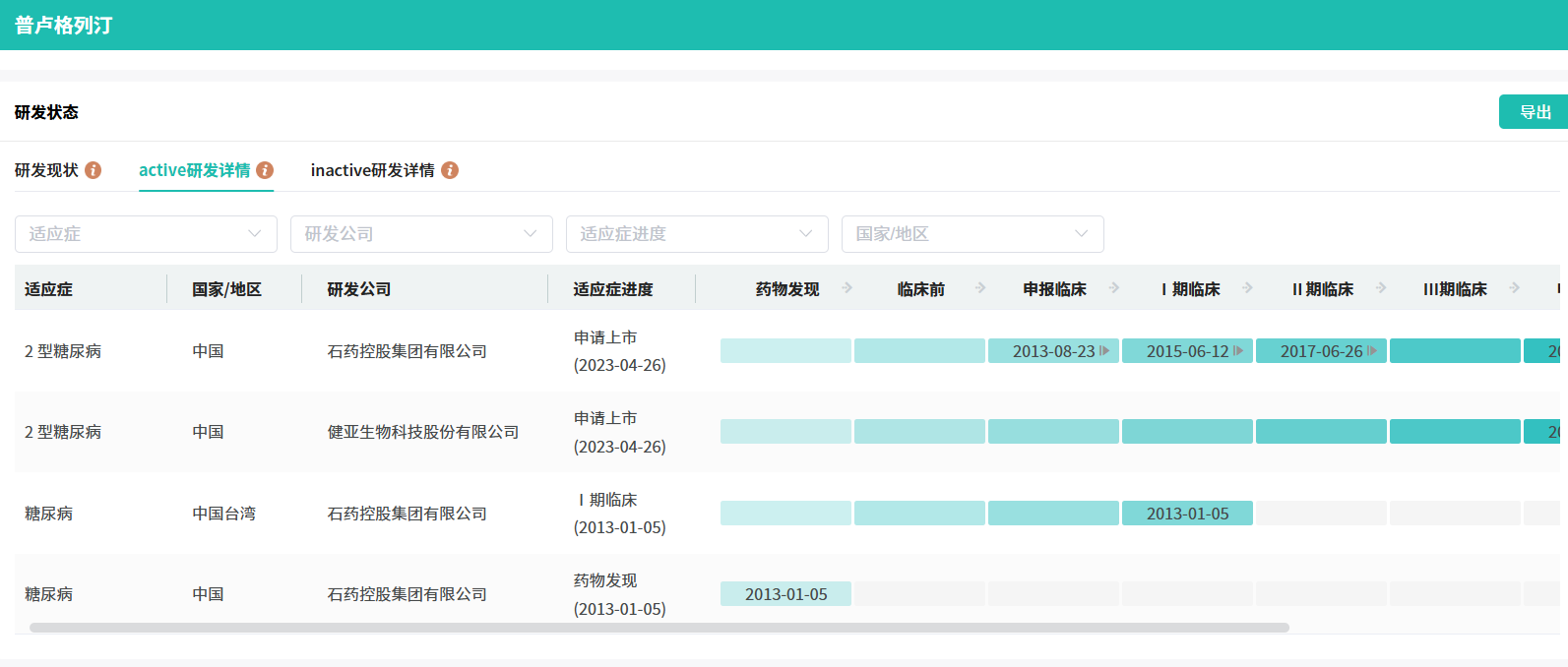Click the 2017-06-26 phase II progress bar
Viewport: 1568px width, 667px height.
click(1320, 351)
